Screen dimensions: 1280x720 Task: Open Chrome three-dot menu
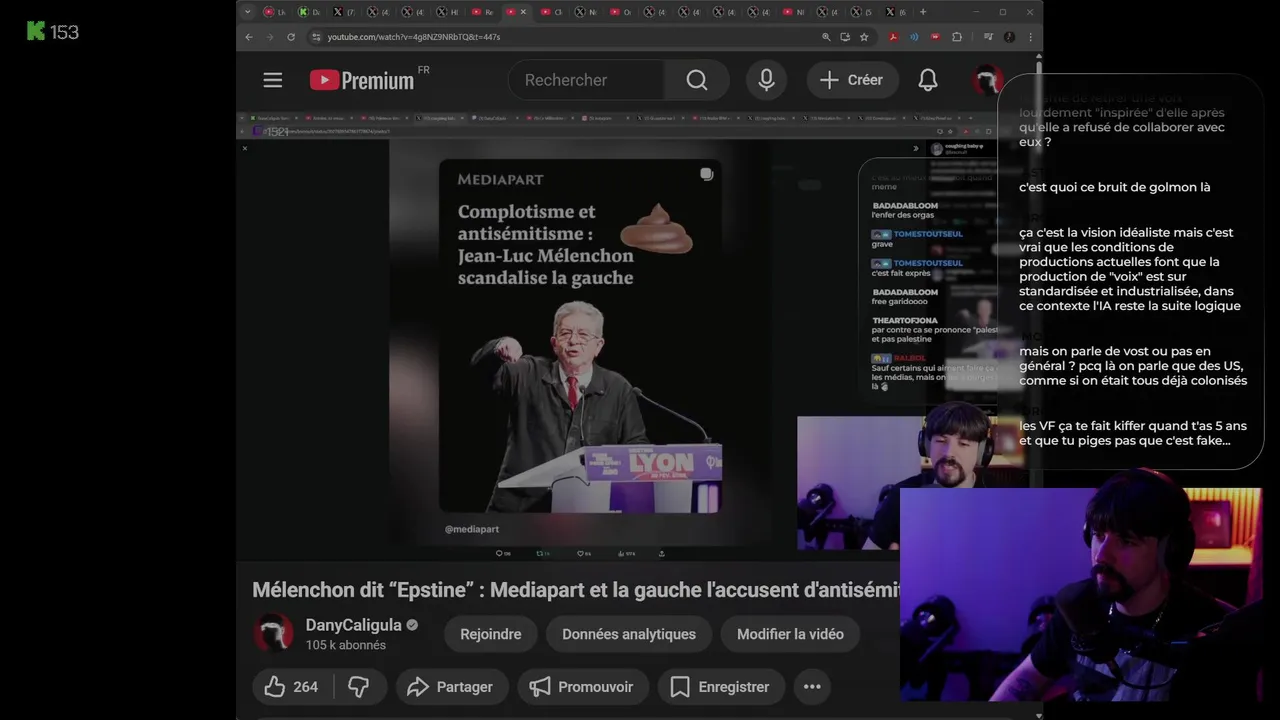[x=1030, y=37]
